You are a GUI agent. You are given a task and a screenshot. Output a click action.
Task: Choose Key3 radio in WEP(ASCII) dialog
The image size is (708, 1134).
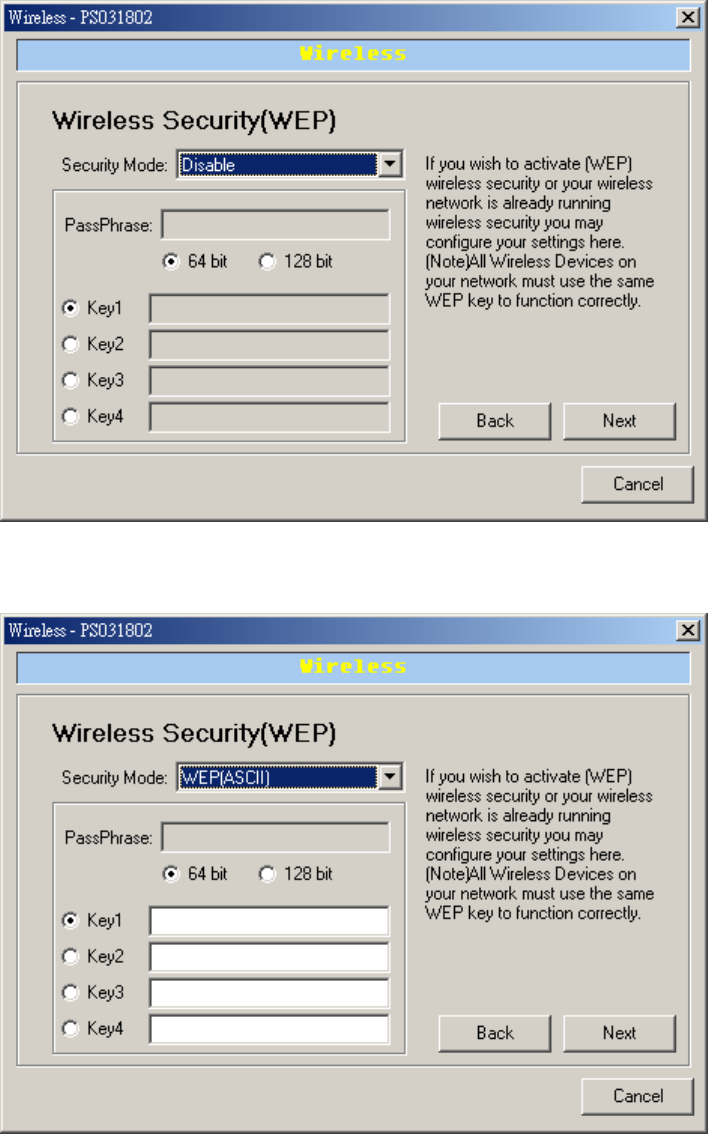click(x=70, y=993)
